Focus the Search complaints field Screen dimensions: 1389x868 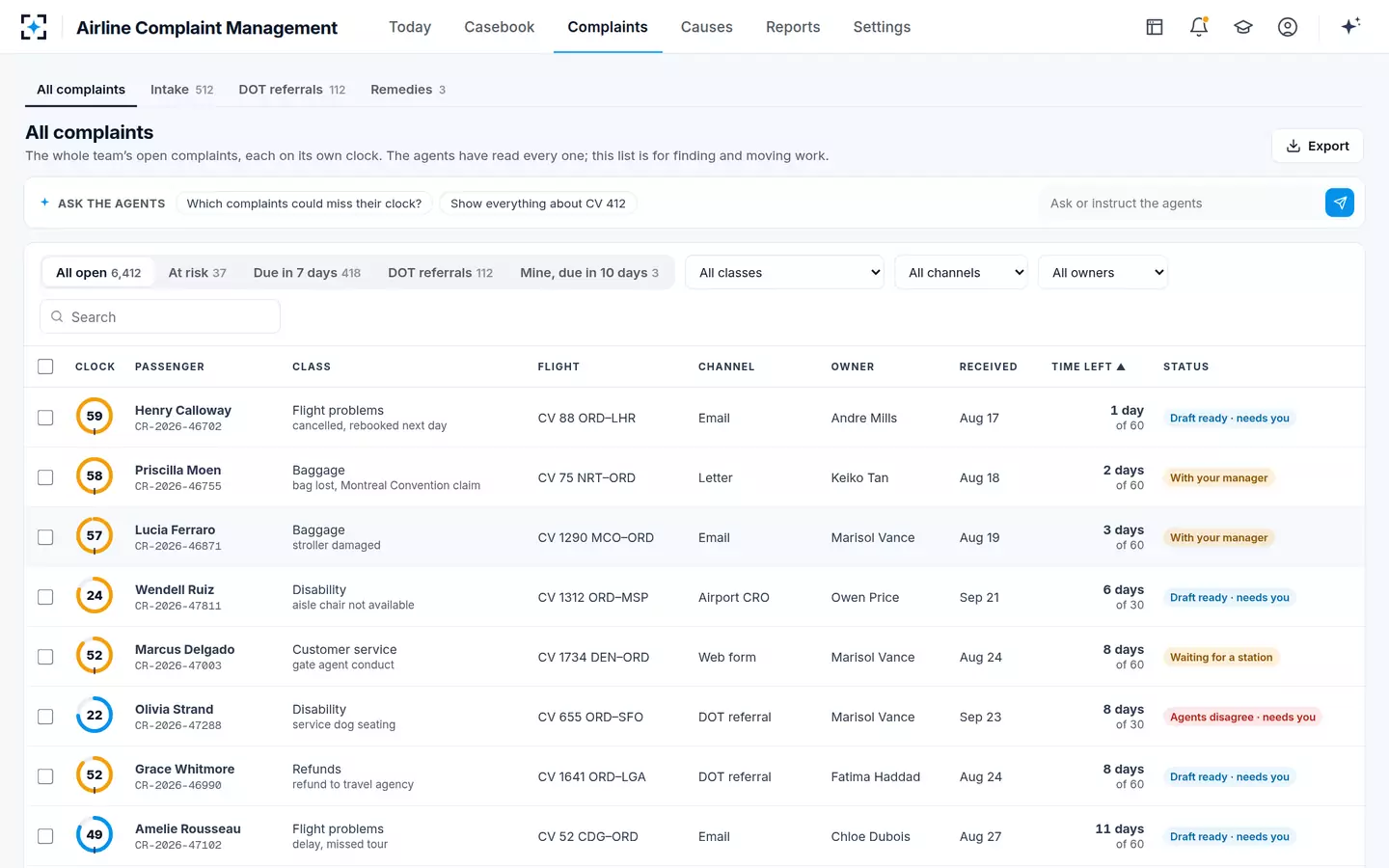coord(160,316)
